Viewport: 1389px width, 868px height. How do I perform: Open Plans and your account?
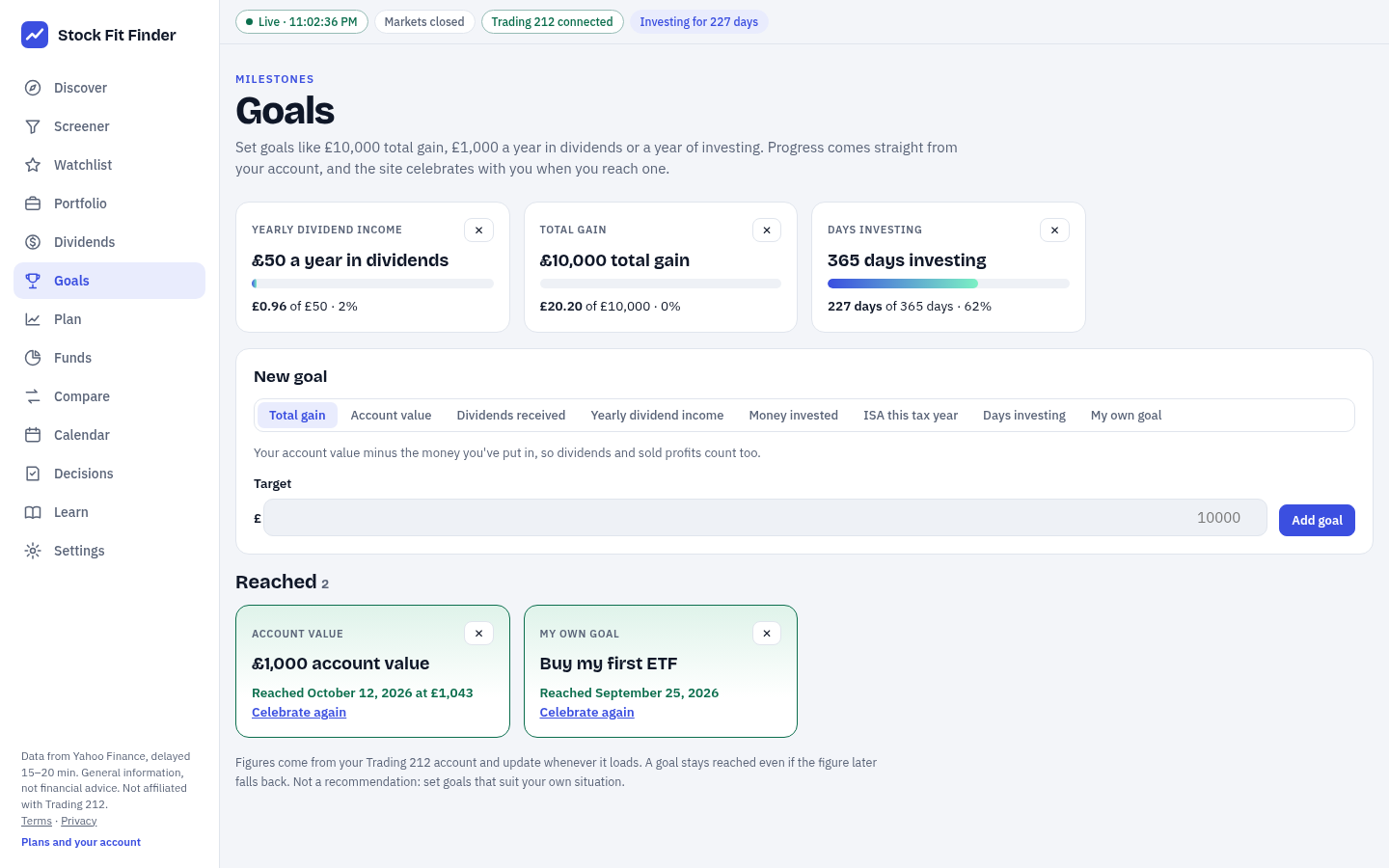click(x=81, y=842)
